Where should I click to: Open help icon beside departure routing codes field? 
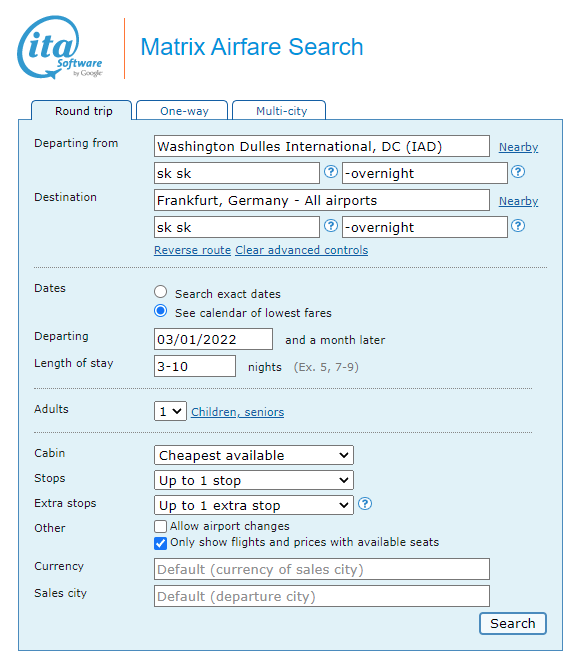330,172
